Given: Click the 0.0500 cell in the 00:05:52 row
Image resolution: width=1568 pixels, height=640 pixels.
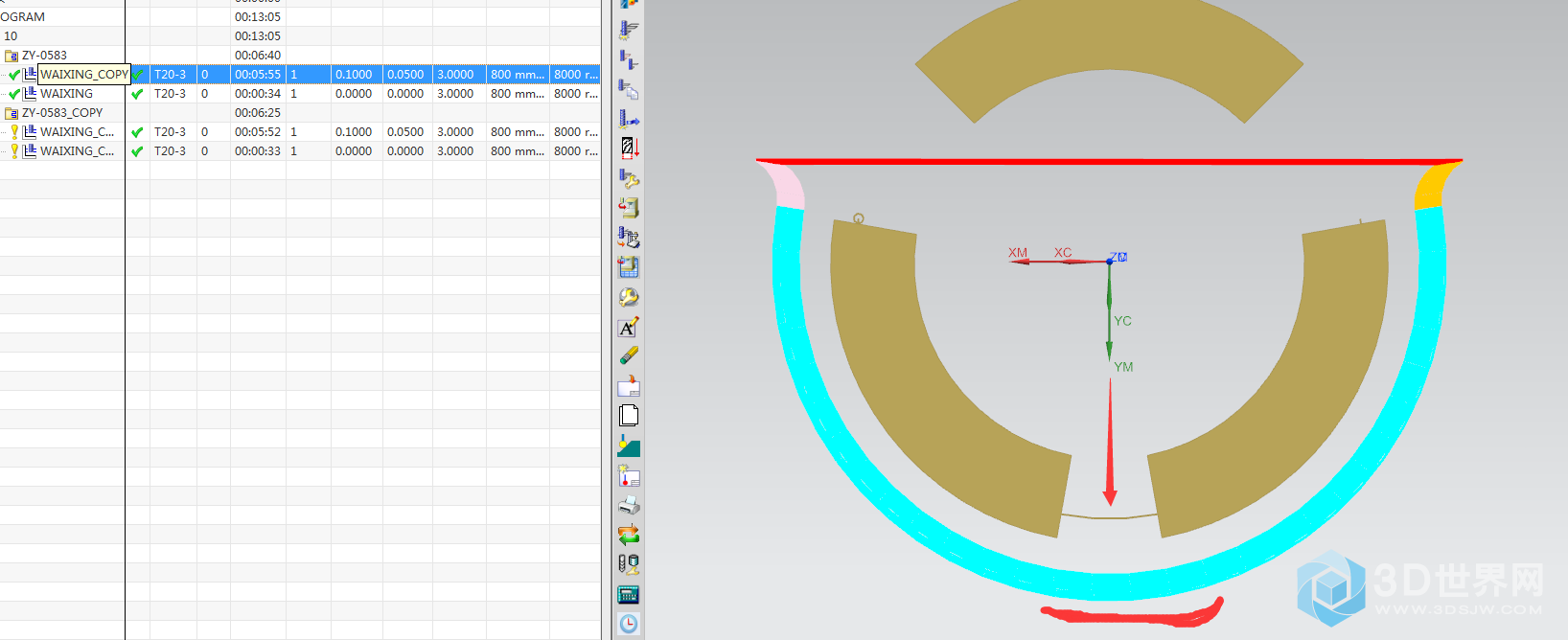Looking at the screenshot, I should (407, 132).
